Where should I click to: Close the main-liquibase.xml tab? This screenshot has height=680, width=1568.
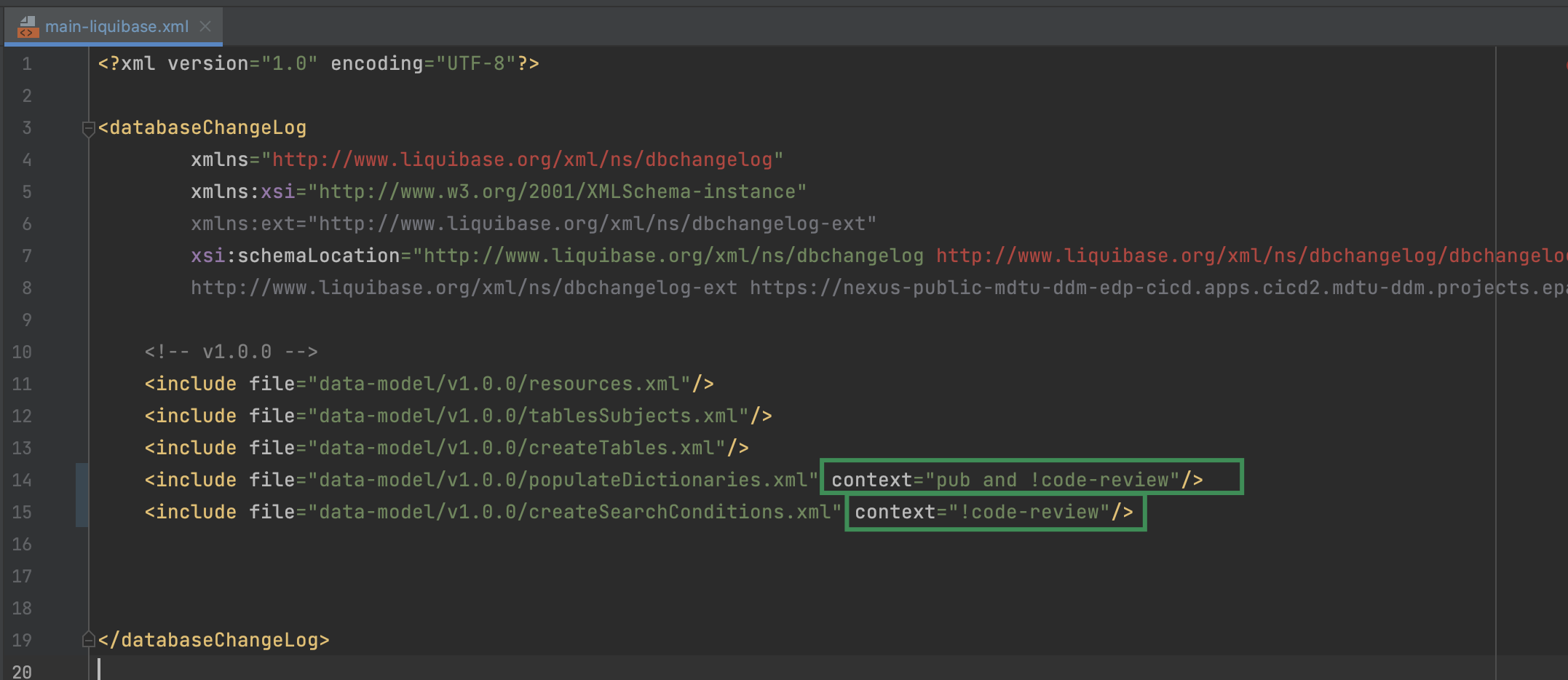[x=205, y=27]
